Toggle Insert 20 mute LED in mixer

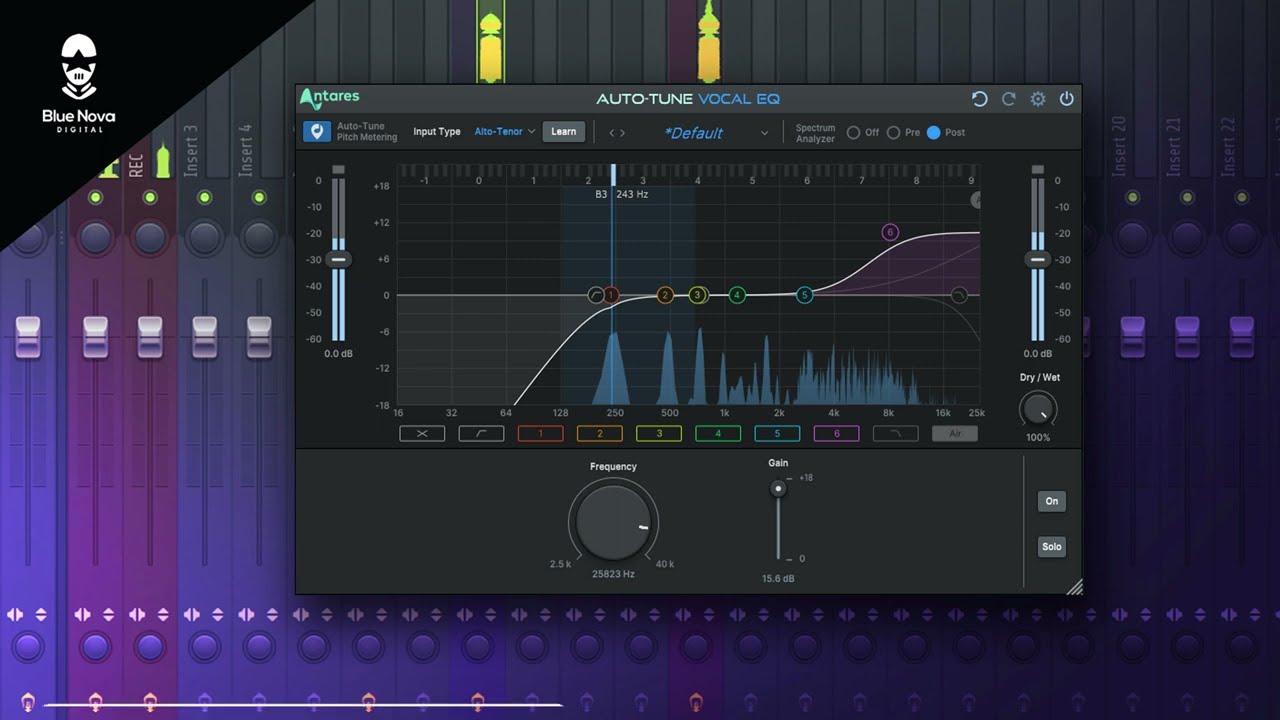tap(1132, 198)
